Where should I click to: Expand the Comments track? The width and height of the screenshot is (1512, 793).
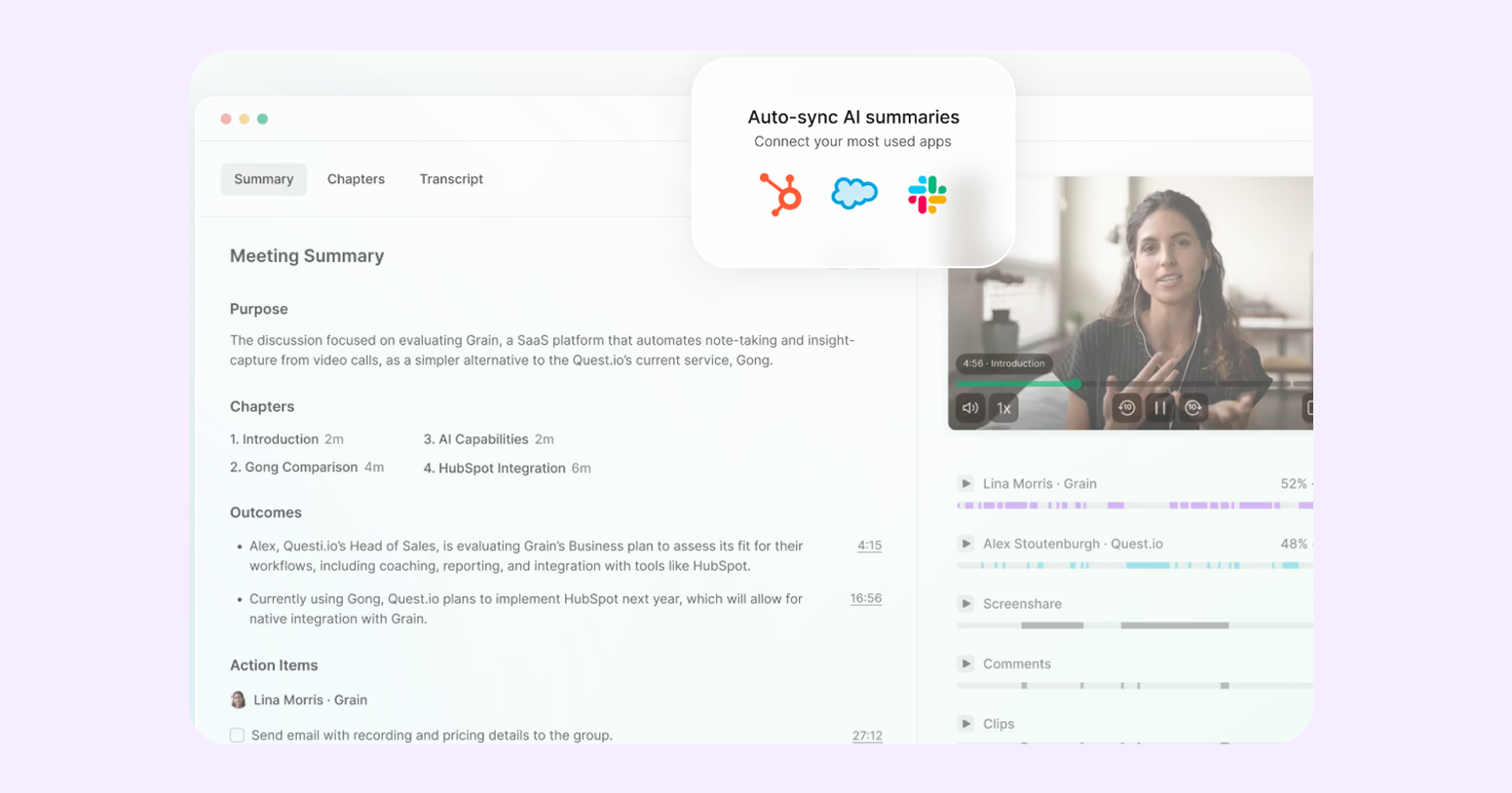coord(965,663)
